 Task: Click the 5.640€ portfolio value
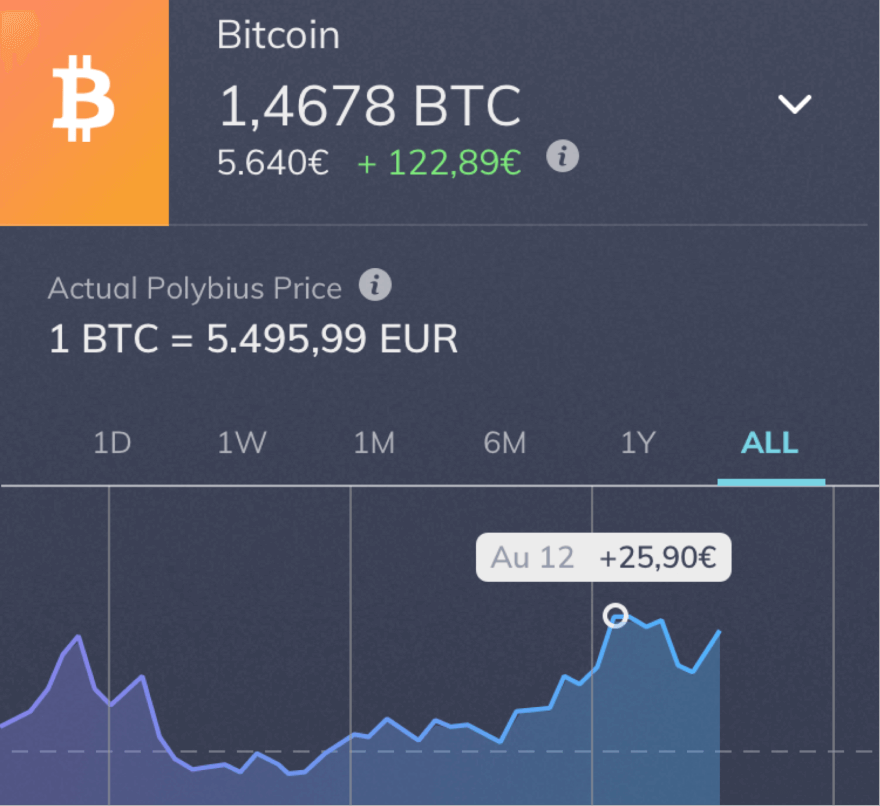pyautogui.click(x=273, y=163)
